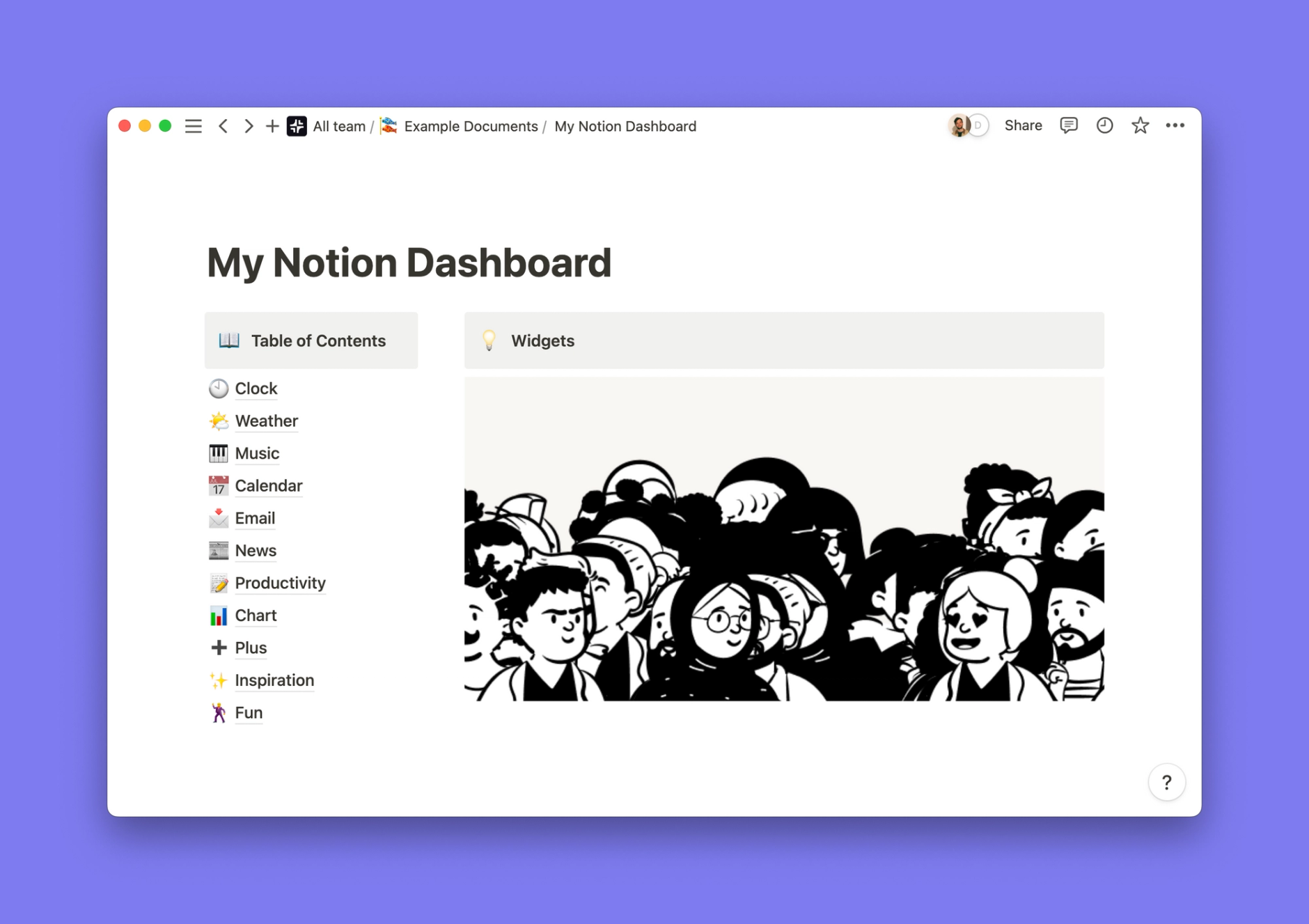Open All team breadcrumb
Viewport: 1309px width, 924px height.
[339, 126]
